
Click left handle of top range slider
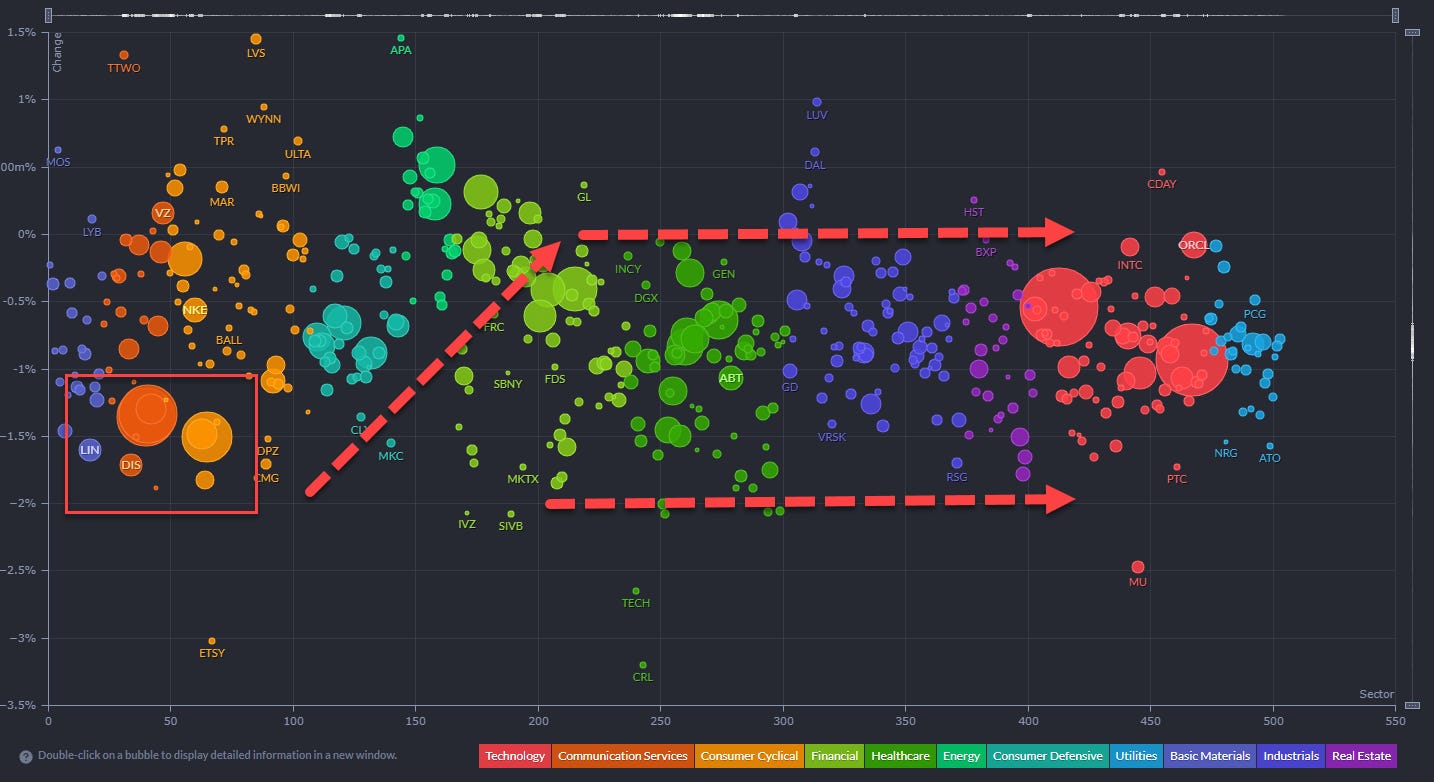coord(49,15)
